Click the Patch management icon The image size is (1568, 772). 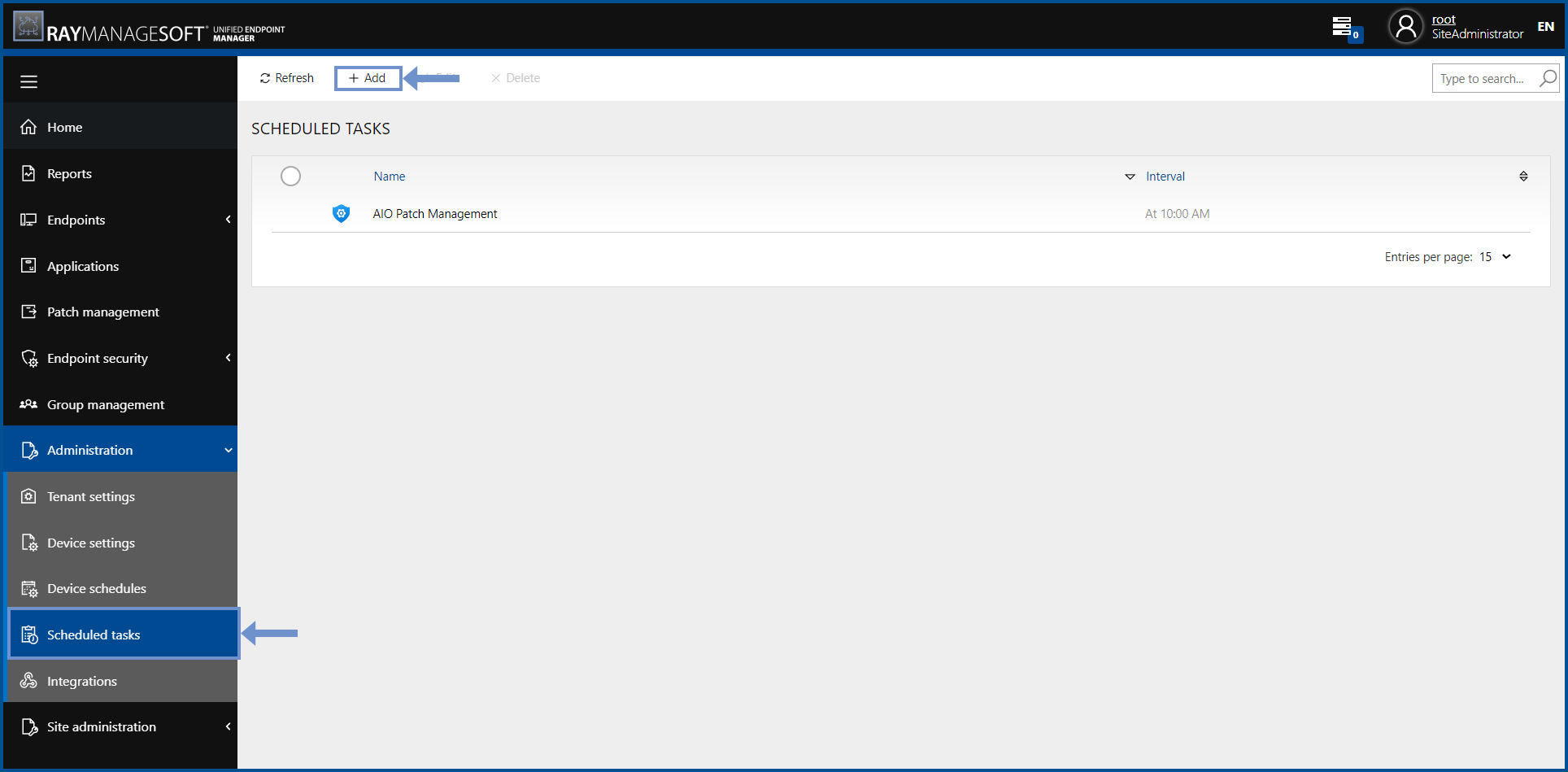(x=28, y=311)
